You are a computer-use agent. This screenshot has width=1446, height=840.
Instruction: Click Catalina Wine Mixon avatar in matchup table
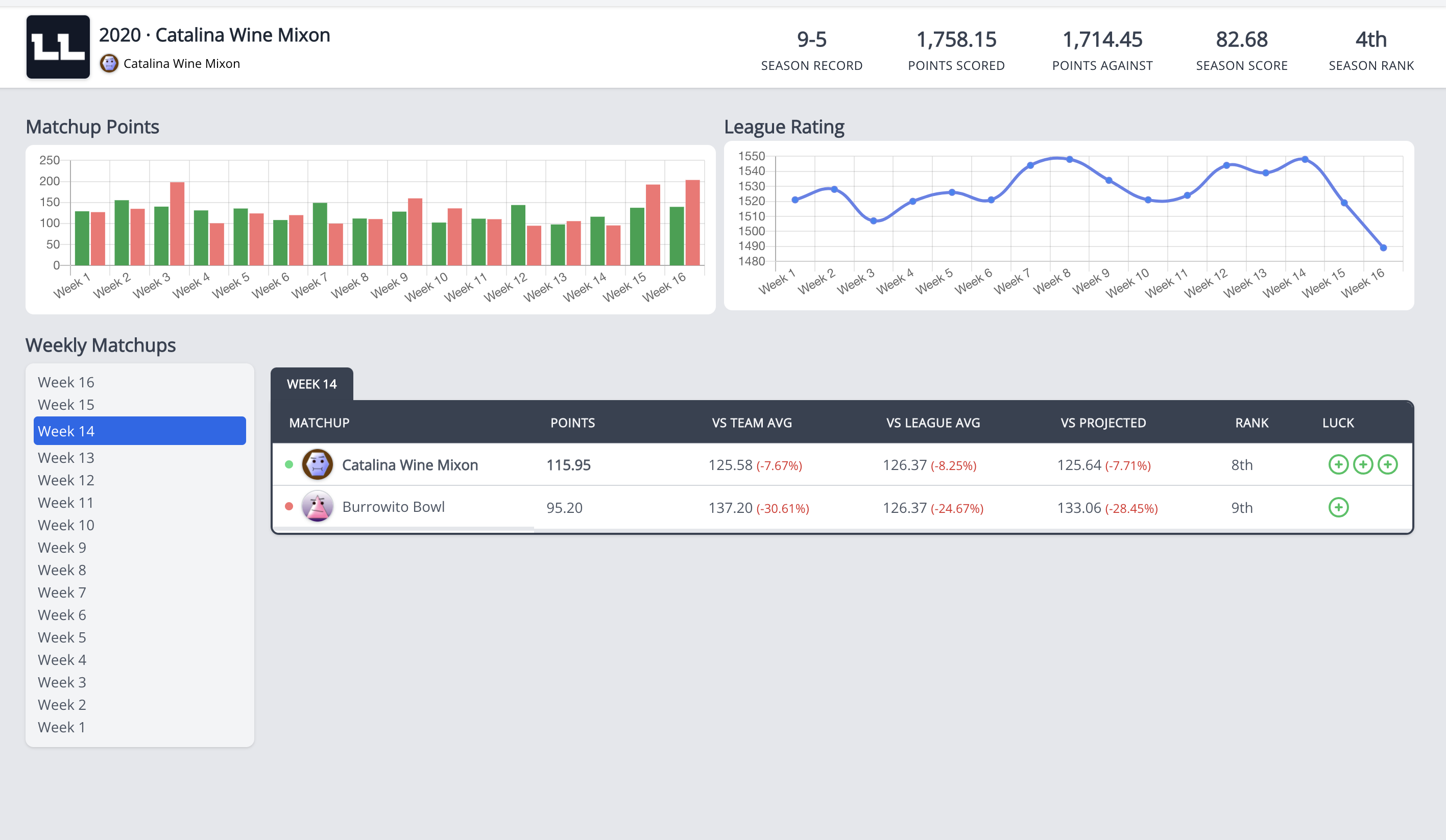317,464
